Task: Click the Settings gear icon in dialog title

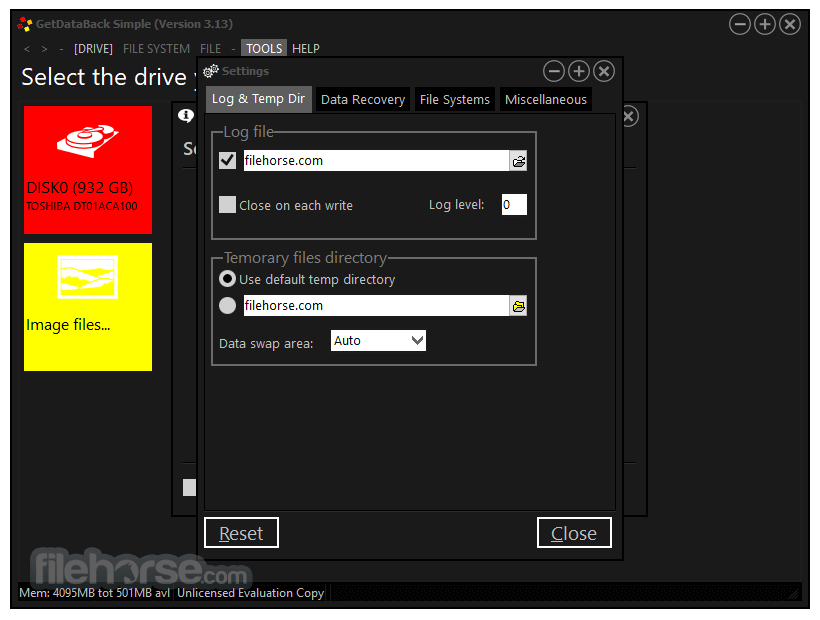Action: (210, 71)
